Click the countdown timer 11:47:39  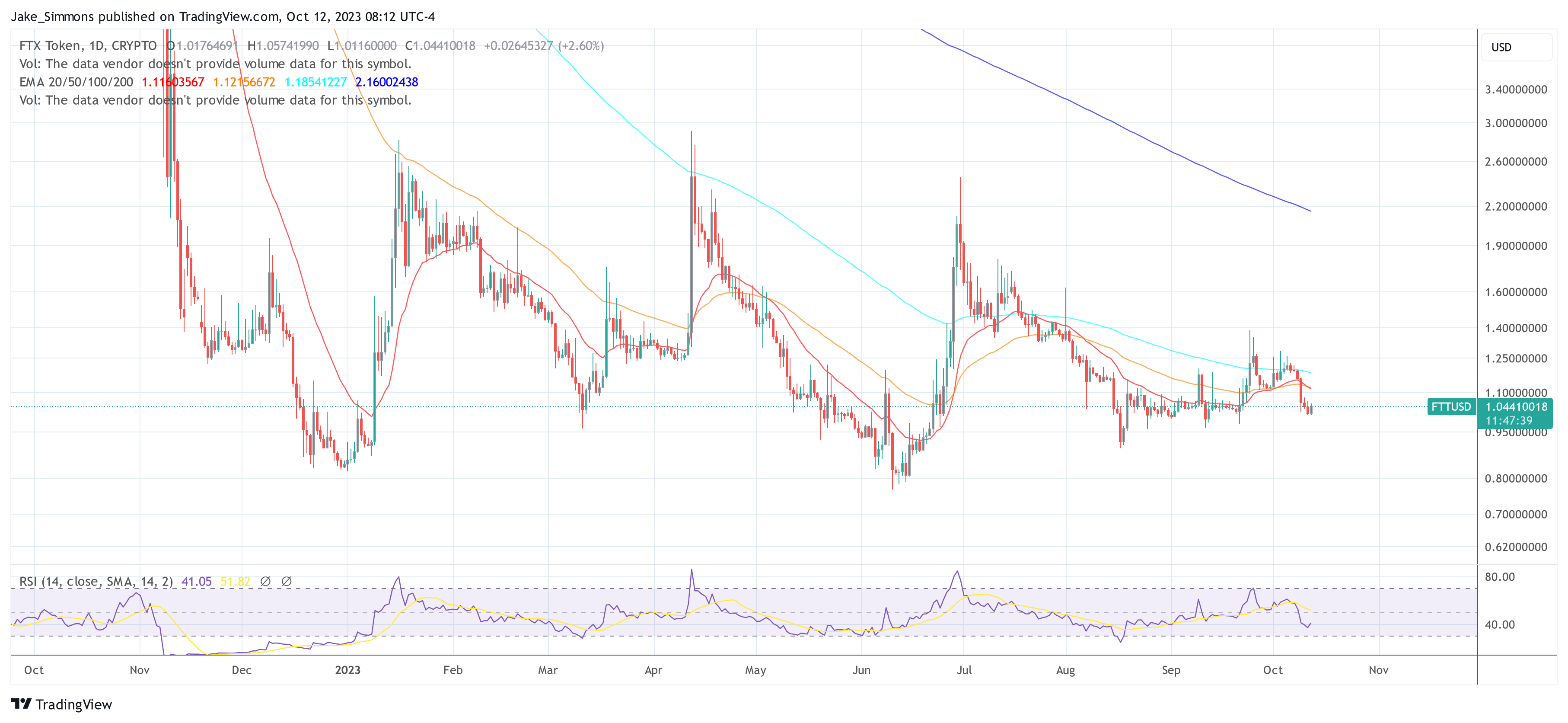1509,420
